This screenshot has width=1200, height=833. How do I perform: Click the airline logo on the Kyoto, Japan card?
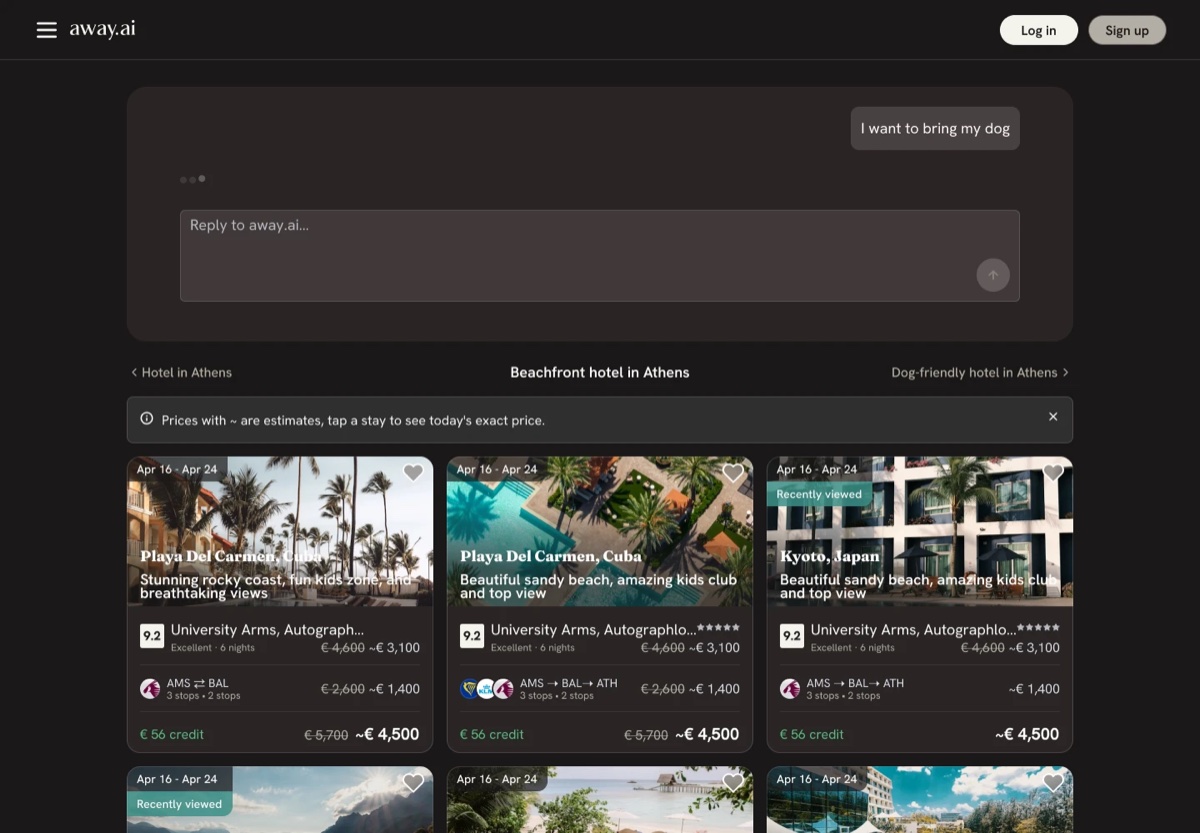click(x=790, y=689)
